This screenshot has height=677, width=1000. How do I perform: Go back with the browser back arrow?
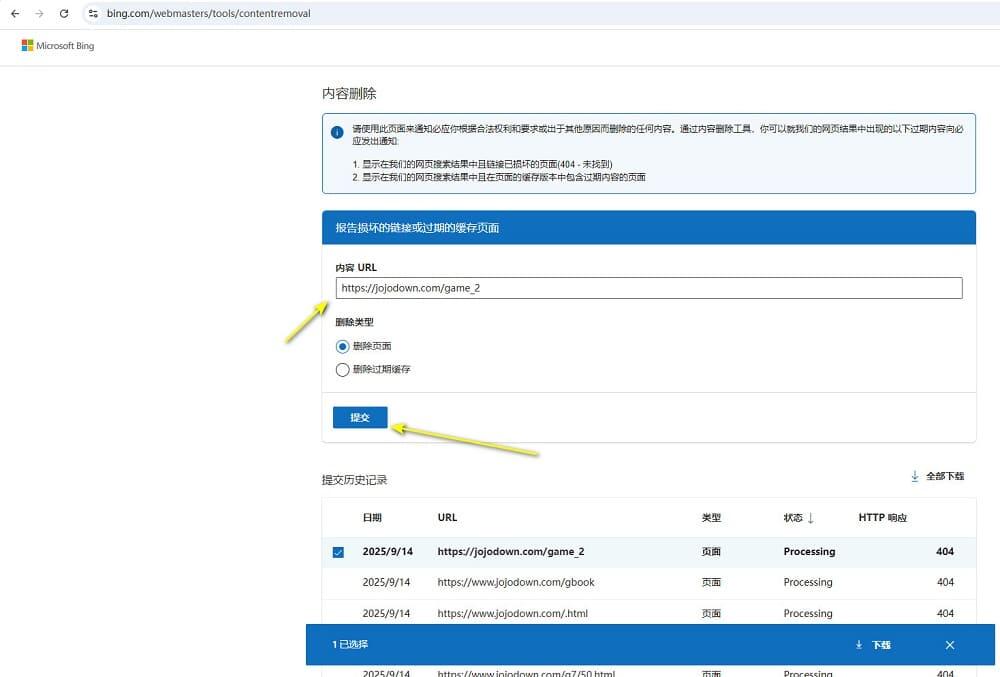[x=15, y=13]
